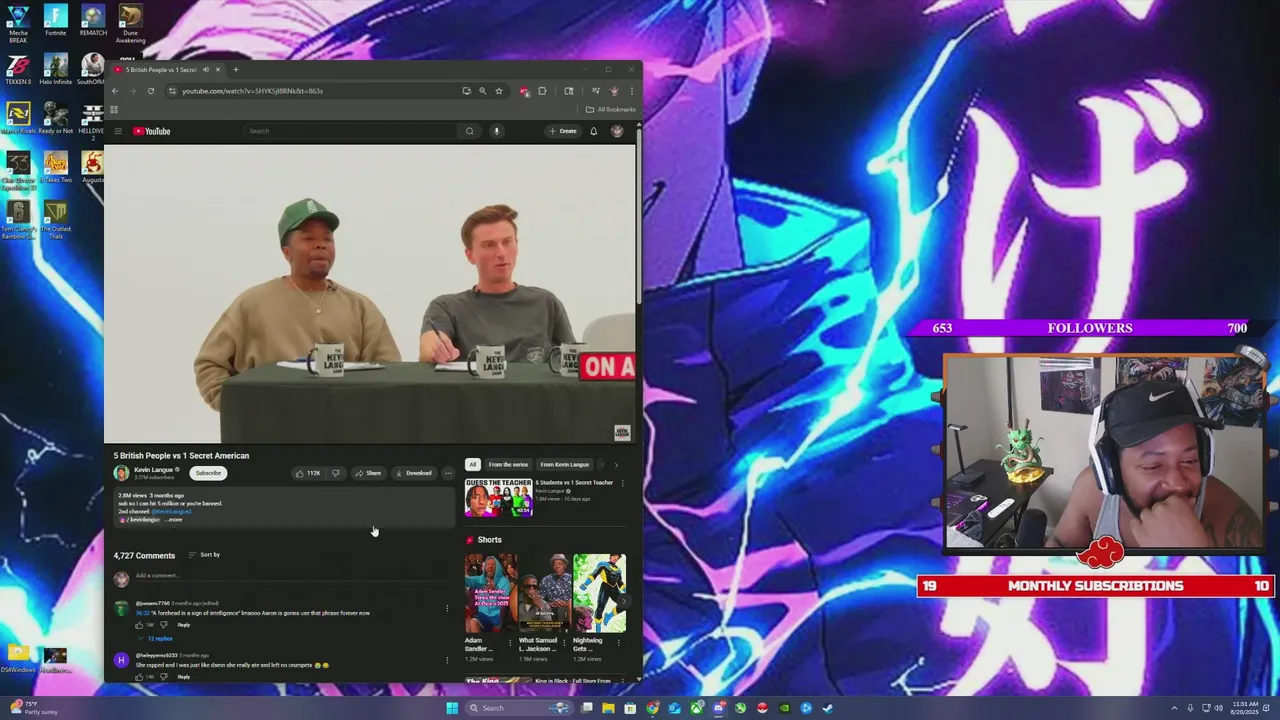Open options for joeuwu7760's comment

click(x=447, y=608)
